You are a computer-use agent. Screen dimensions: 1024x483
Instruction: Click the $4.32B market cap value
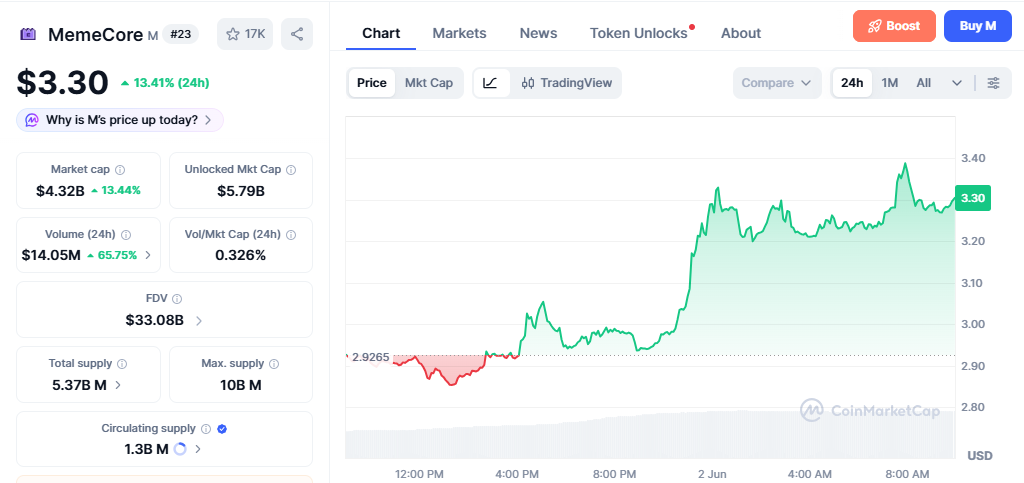pos(60,191)
